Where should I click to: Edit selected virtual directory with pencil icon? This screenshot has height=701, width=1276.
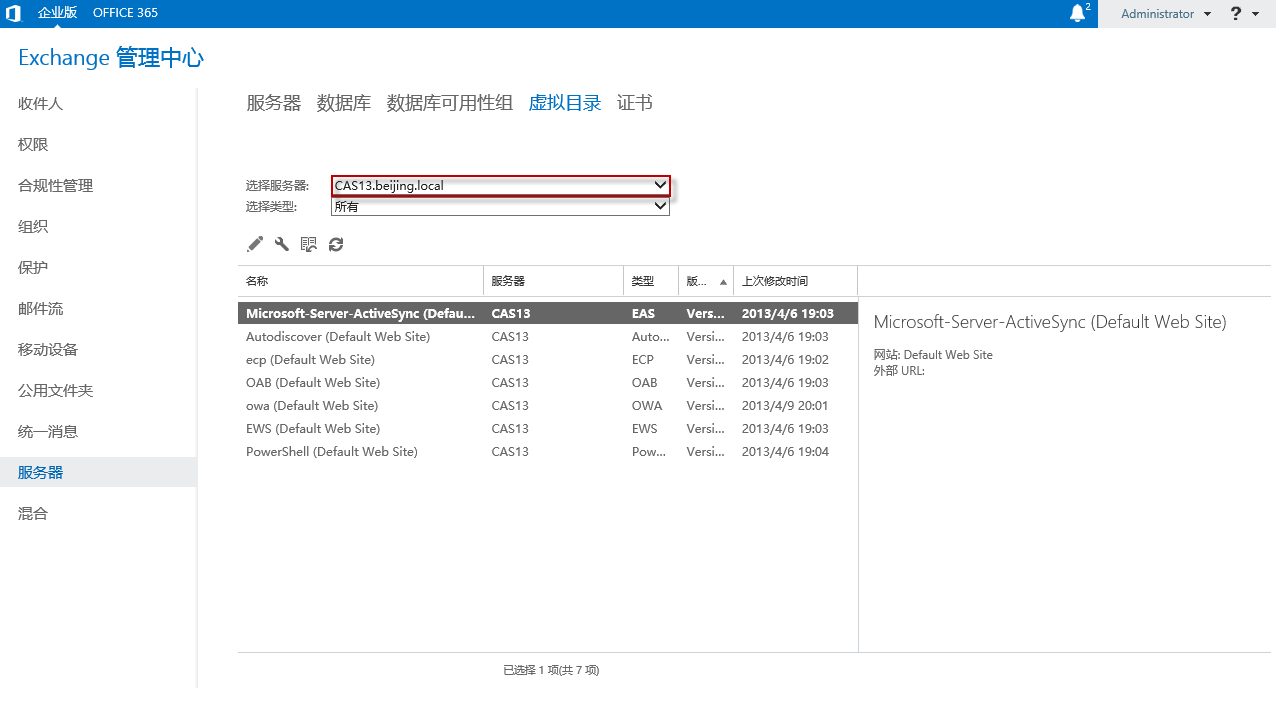point(255,244)
